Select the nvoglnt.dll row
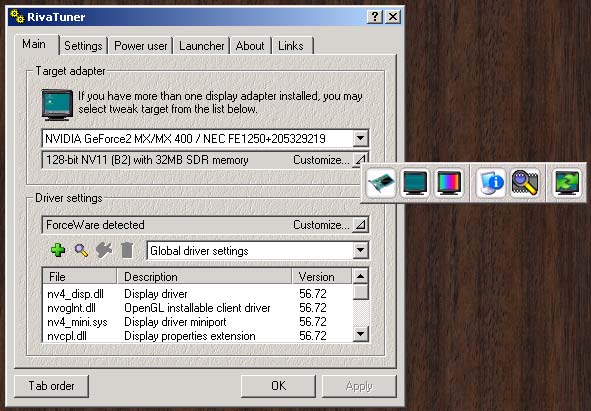Screen dimensions: 591x411 point(198,308)
